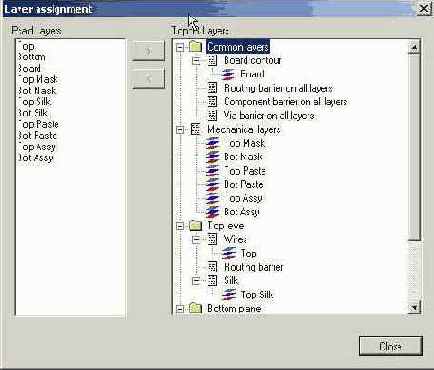434x370 pixels.
Task: Select Component barrier on all layers item
Action: tap(285, 102)
